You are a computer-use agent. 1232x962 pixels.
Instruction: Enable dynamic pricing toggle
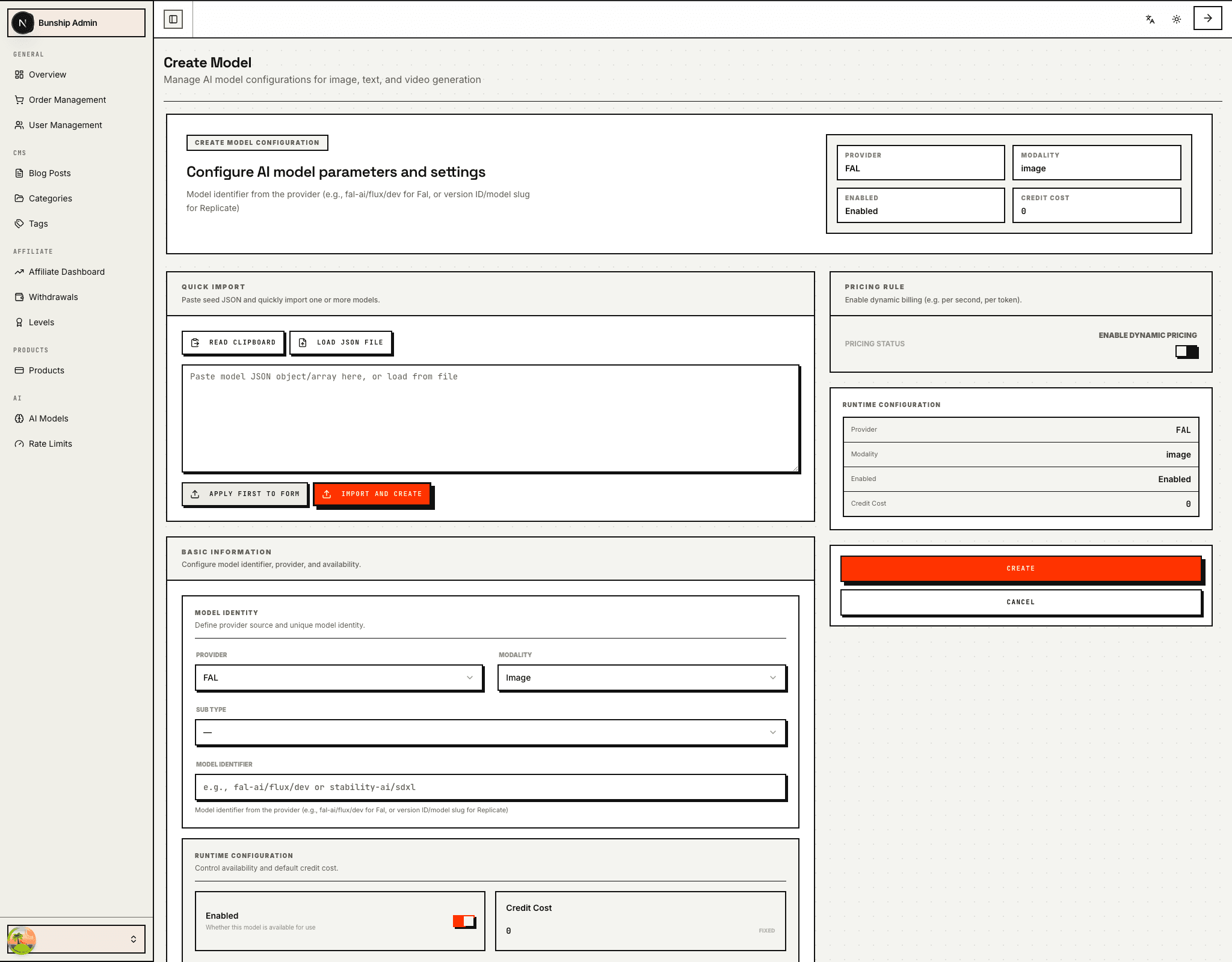coord(1186,352)
